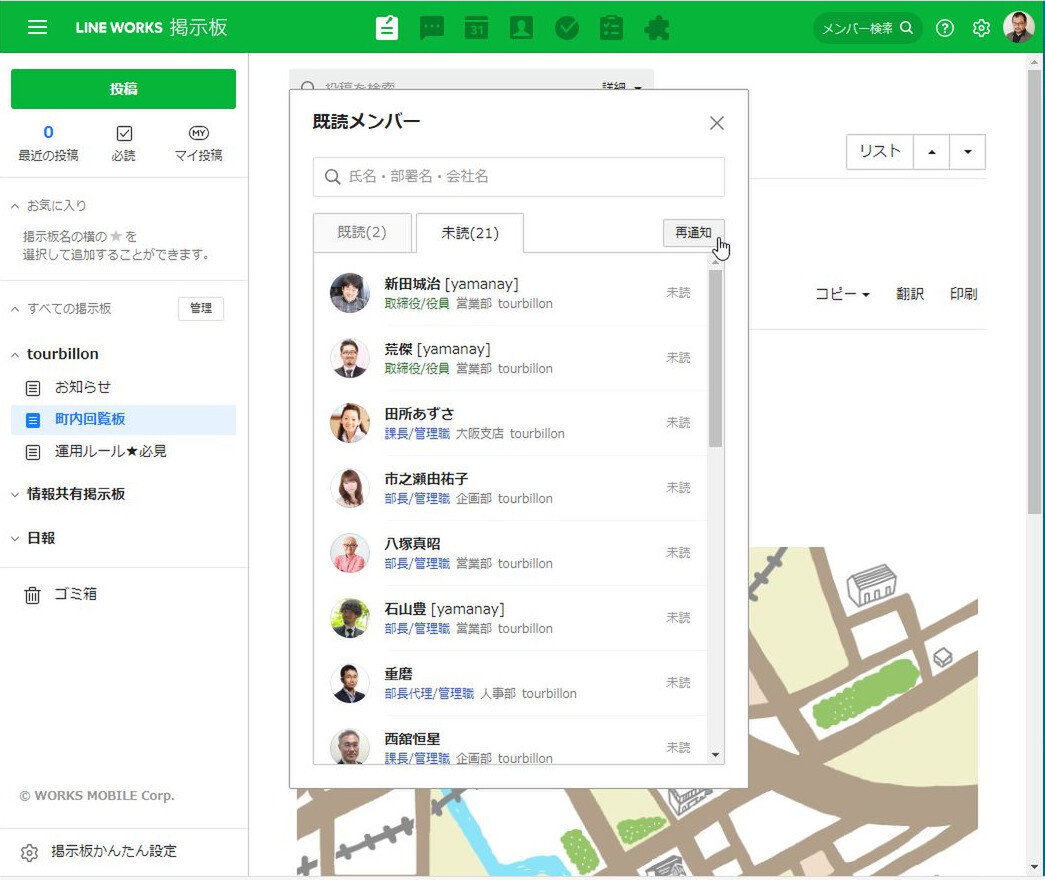Click the member list scrollbar thumb

pyautogui.click(x=715, y=358)
